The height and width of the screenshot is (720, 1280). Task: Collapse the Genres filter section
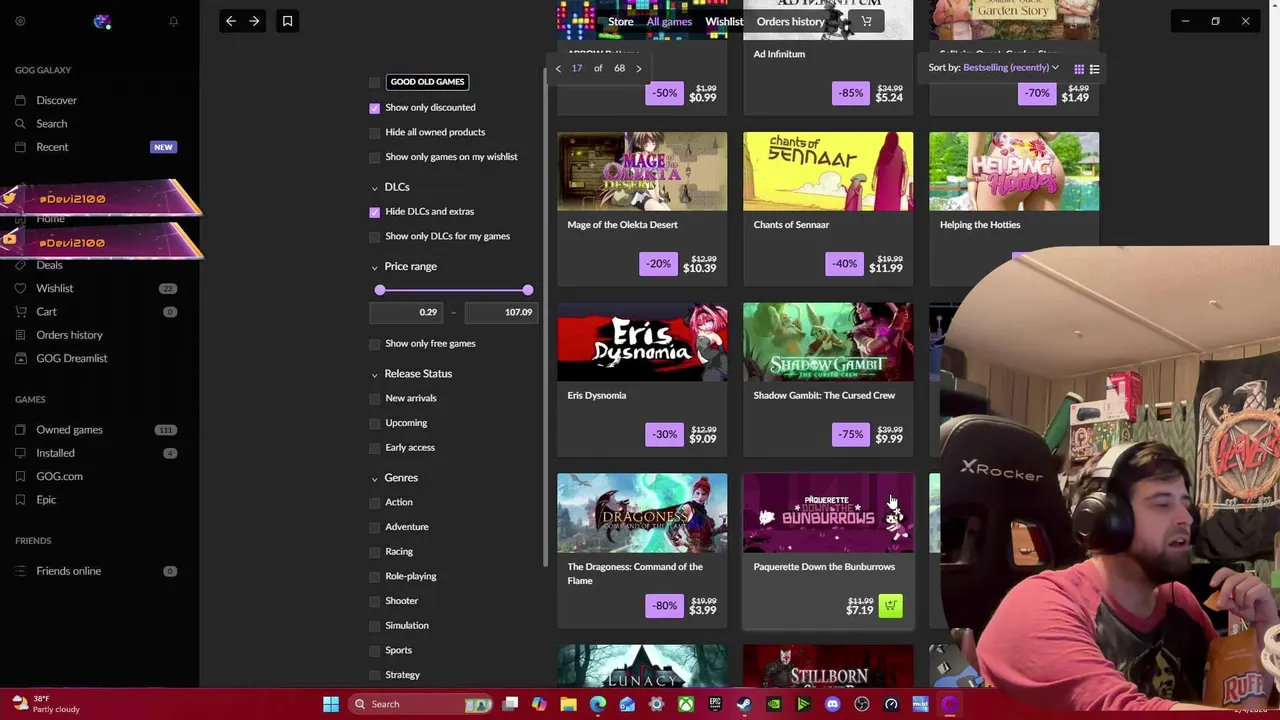[375, 478]
